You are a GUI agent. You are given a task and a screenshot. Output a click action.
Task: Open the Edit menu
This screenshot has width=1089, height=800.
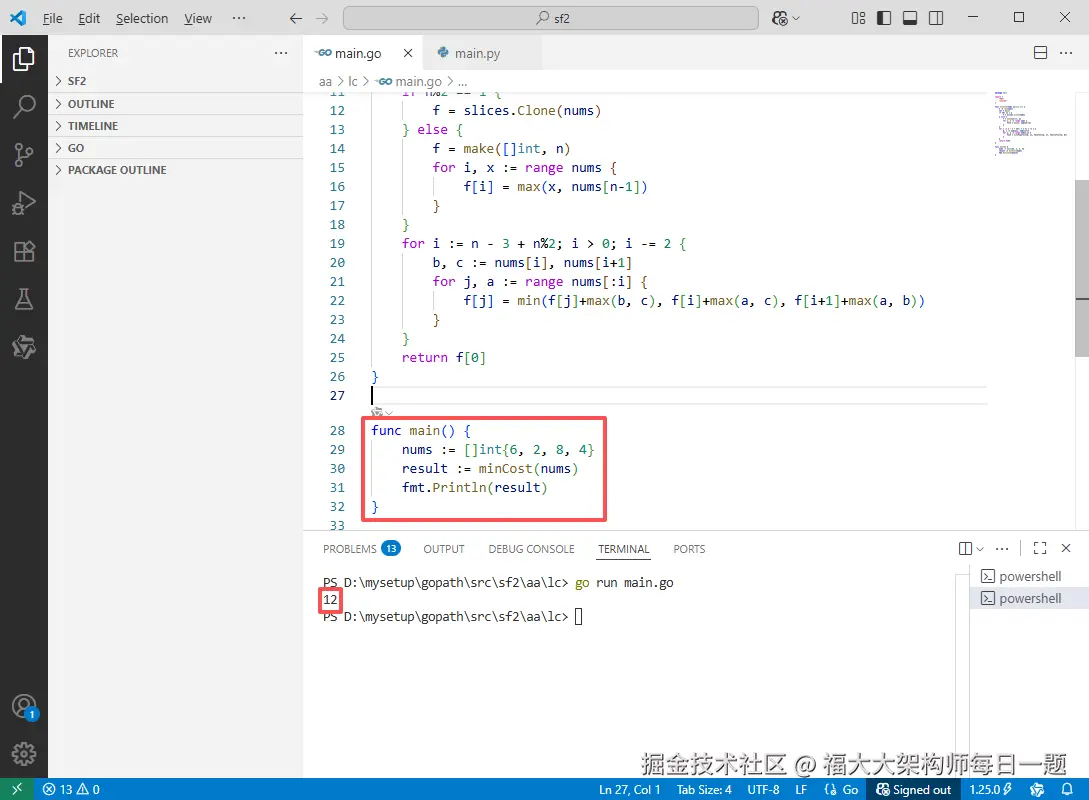(x=89, y=18)
